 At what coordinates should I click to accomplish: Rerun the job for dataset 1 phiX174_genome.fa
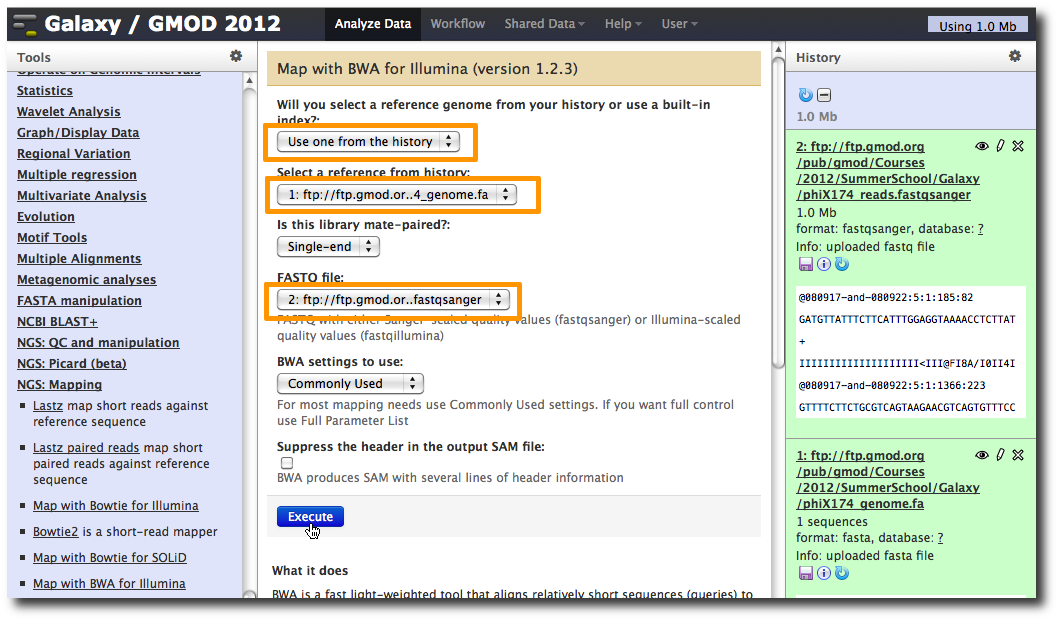pyautogui.click(x=842, y=573)
